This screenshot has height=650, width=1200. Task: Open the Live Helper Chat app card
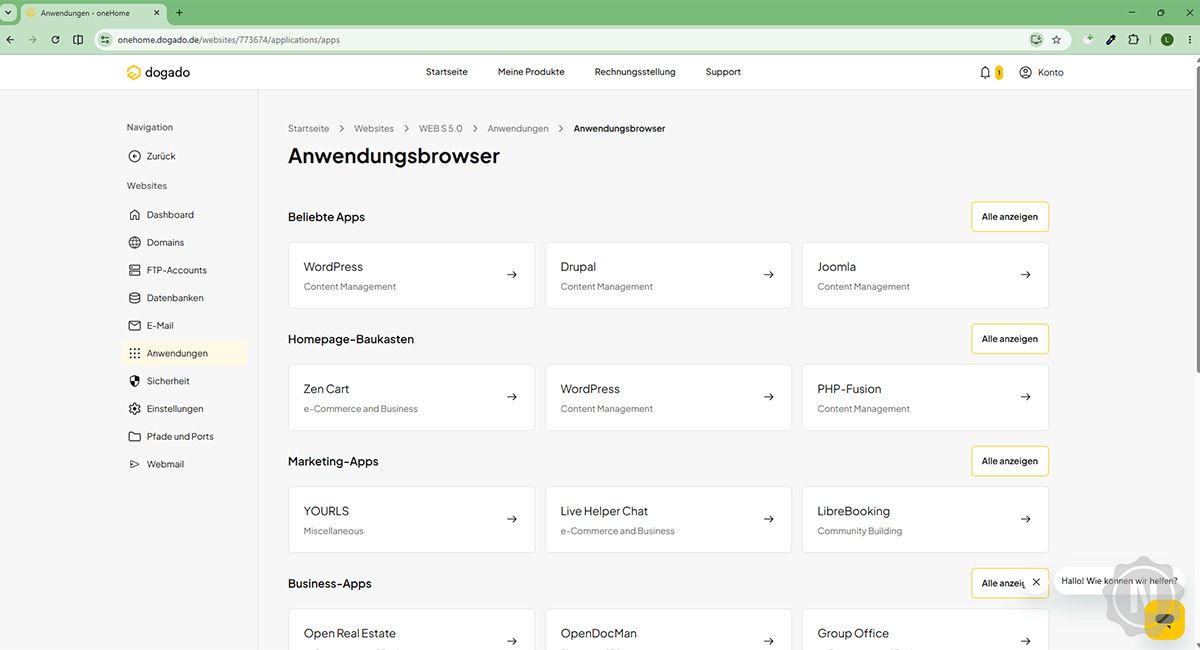668,519
